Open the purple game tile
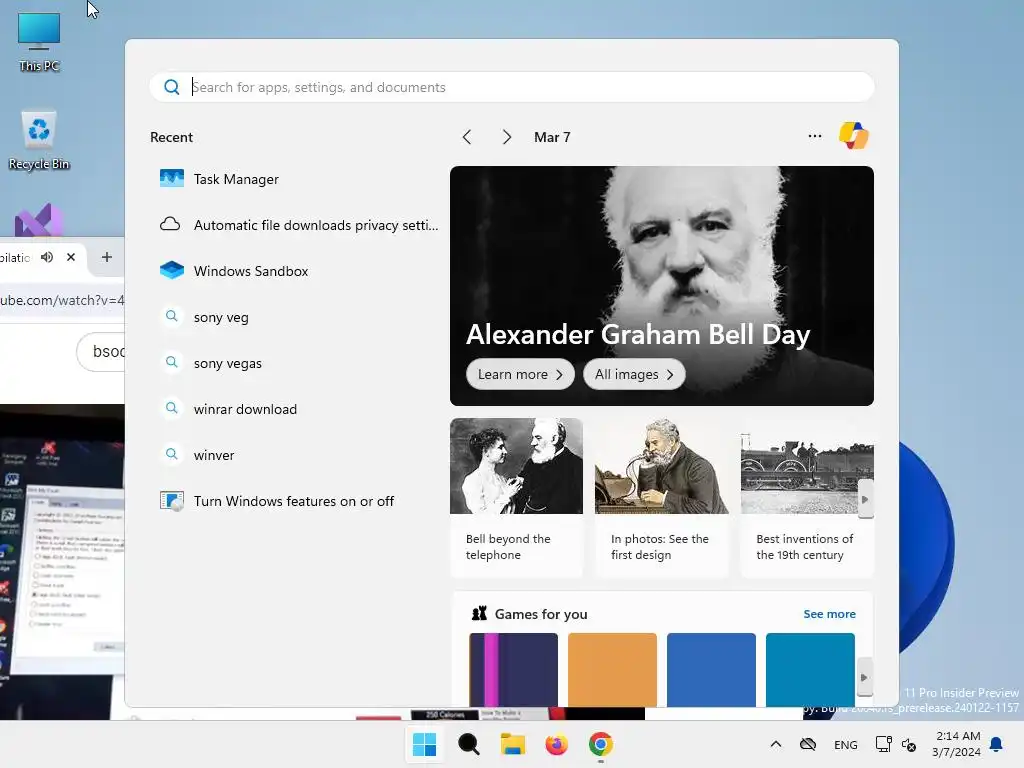This screenshot has height=768, width=1024. [x=513, y=669]
